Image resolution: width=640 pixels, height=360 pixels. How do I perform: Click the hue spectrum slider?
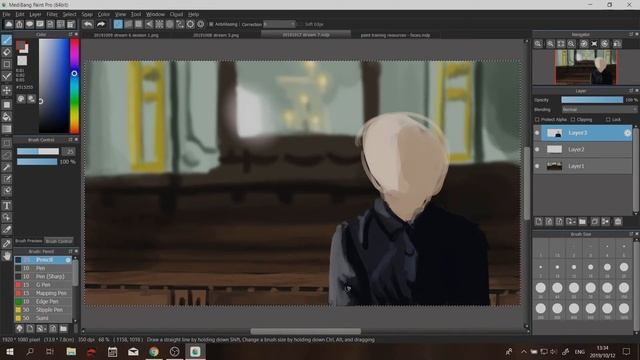coord(74,86)
